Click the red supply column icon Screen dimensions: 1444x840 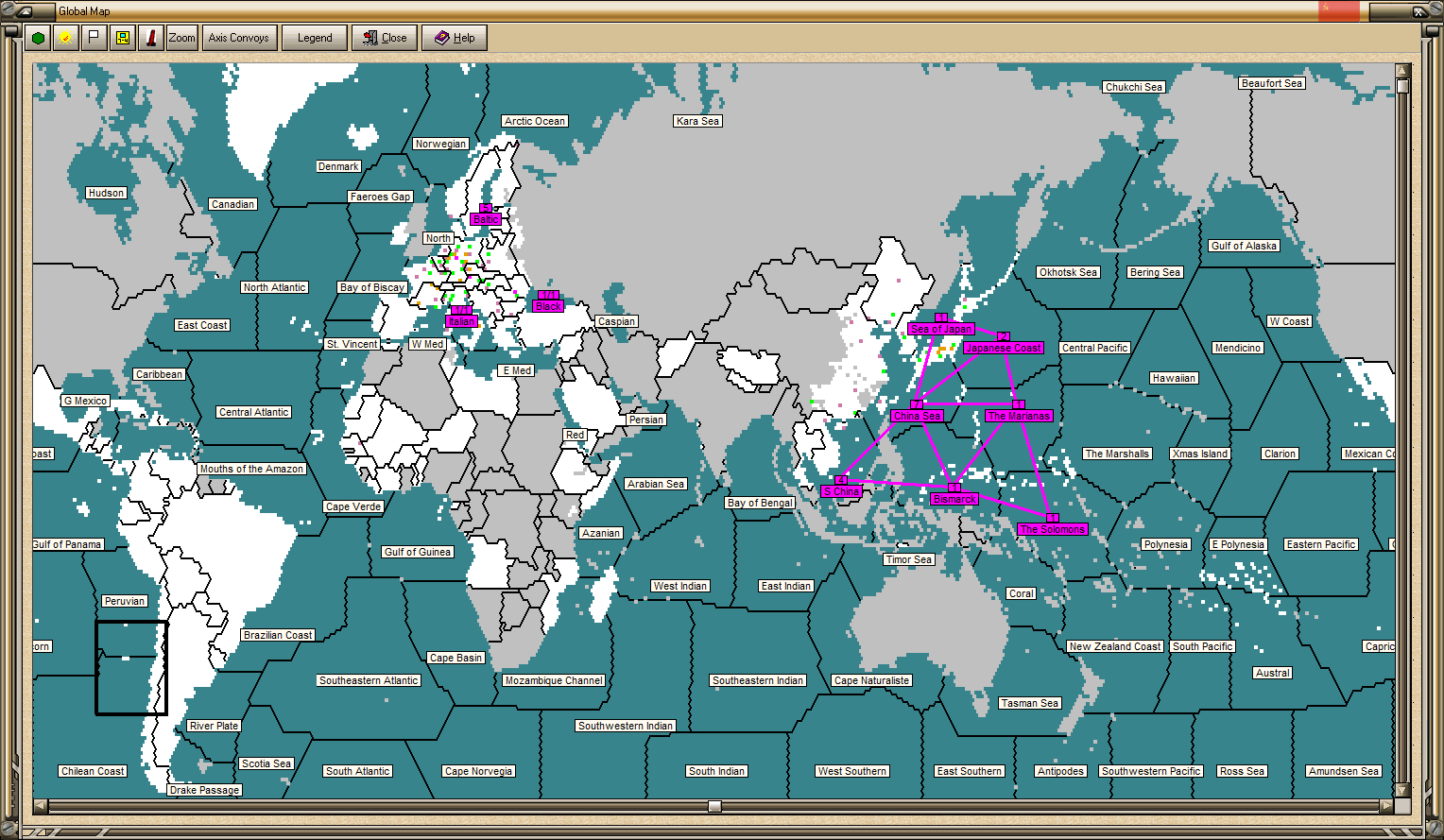pyautogui.click(x=150, y=38)
